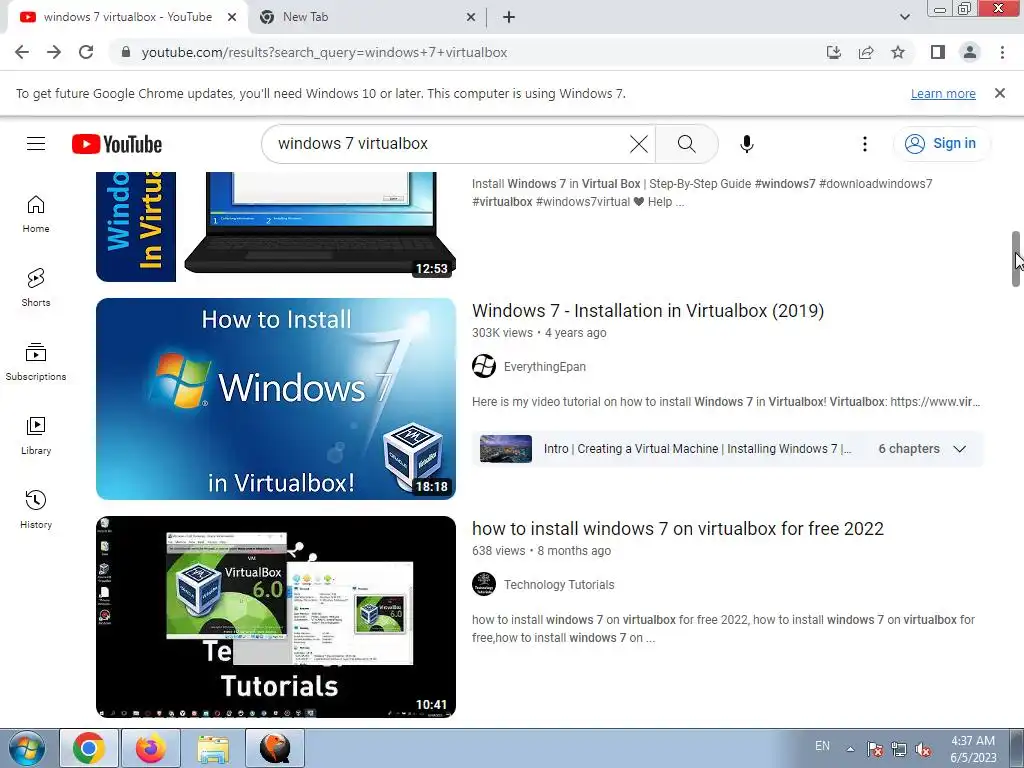The width and height of the screenshot is (1024, 768).
Task: Go to Home in sidebar
Action: [36, 214]
